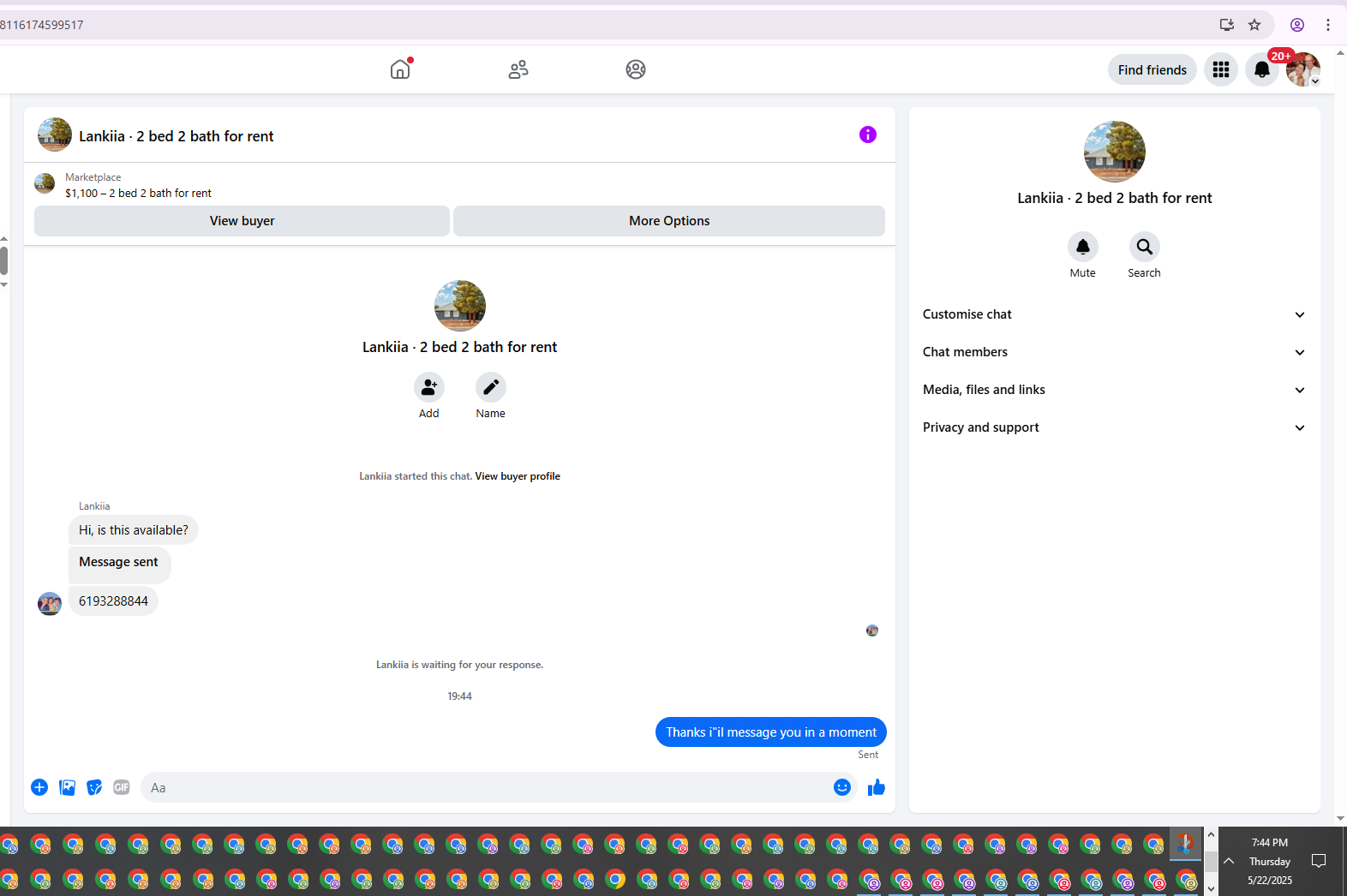Search in conversation using magnifier icon
This screenshot has width=1347, height=896.
coord(1145,247)
